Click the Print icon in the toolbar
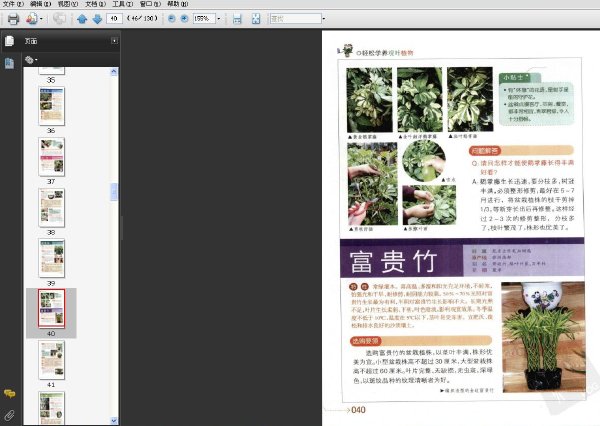 click(13, 18)
